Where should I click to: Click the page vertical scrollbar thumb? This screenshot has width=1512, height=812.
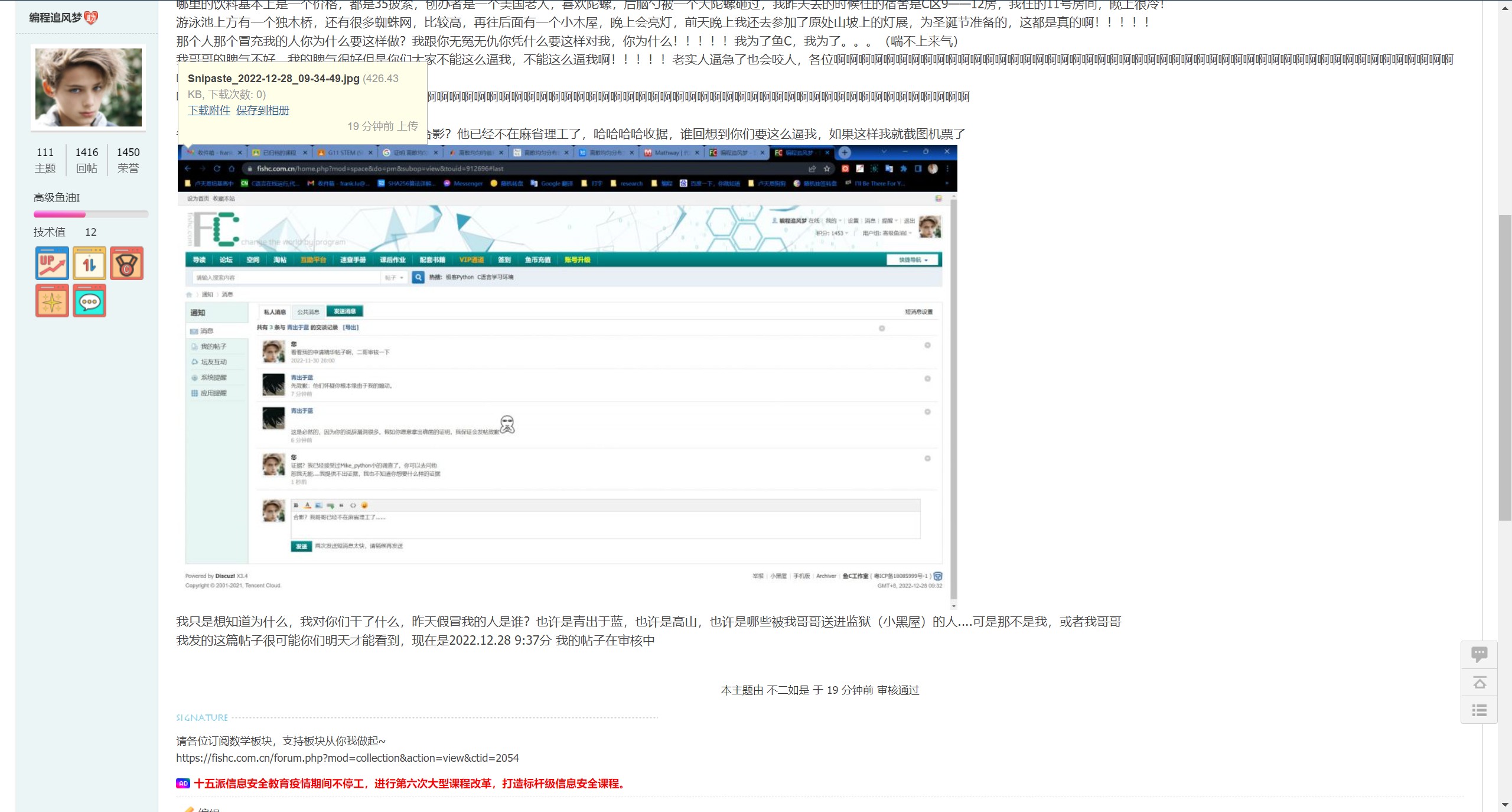[x=1506, y=368]
